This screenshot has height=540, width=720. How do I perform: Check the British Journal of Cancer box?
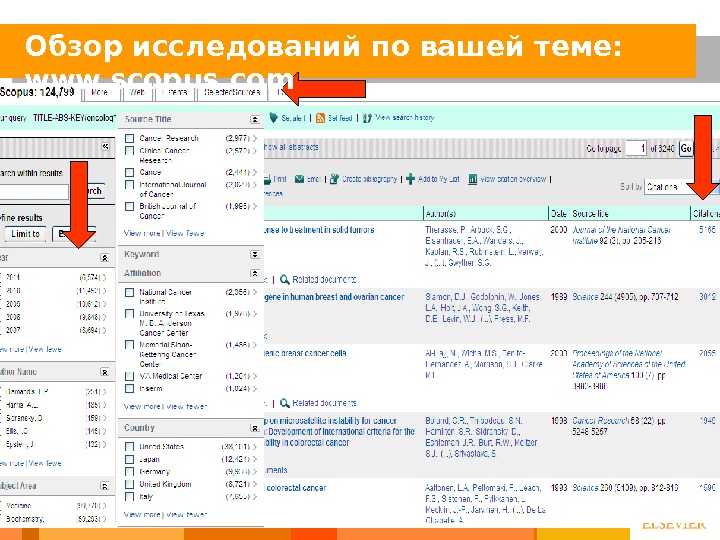129,207
